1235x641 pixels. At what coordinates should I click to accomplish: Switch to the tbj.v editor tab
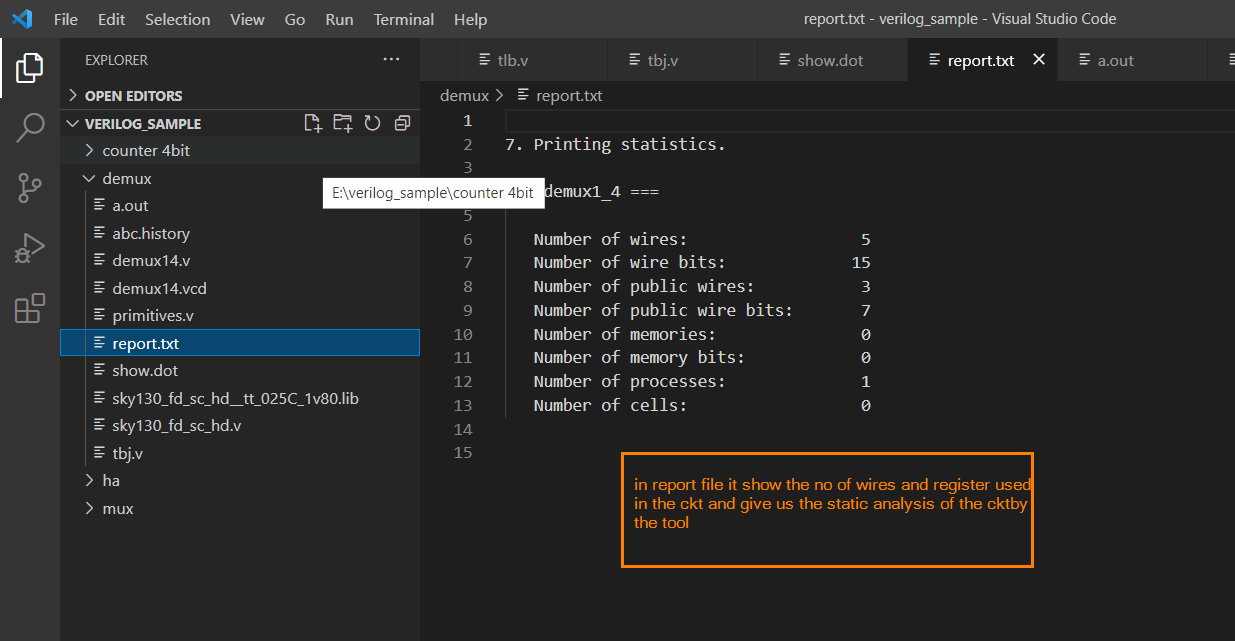click(682, 60)
